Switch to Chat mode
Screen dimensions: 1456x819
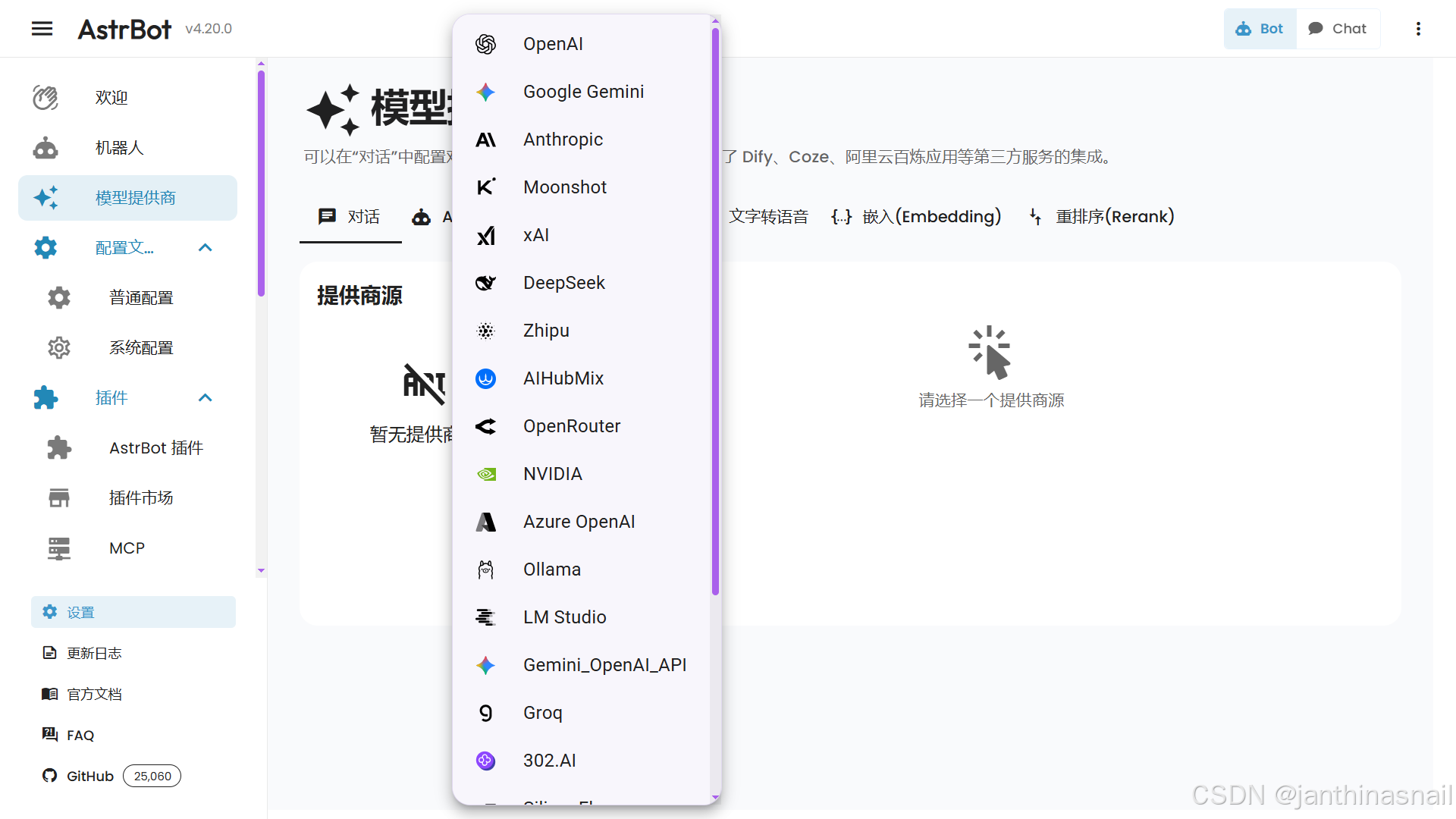coord(1338,29)
